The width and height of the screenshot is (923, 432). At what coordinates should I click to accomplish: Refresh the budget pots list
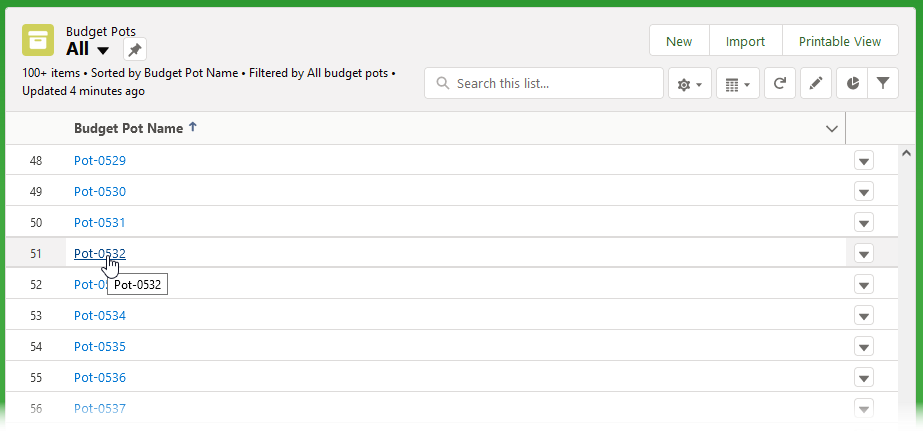click(780, 84)
